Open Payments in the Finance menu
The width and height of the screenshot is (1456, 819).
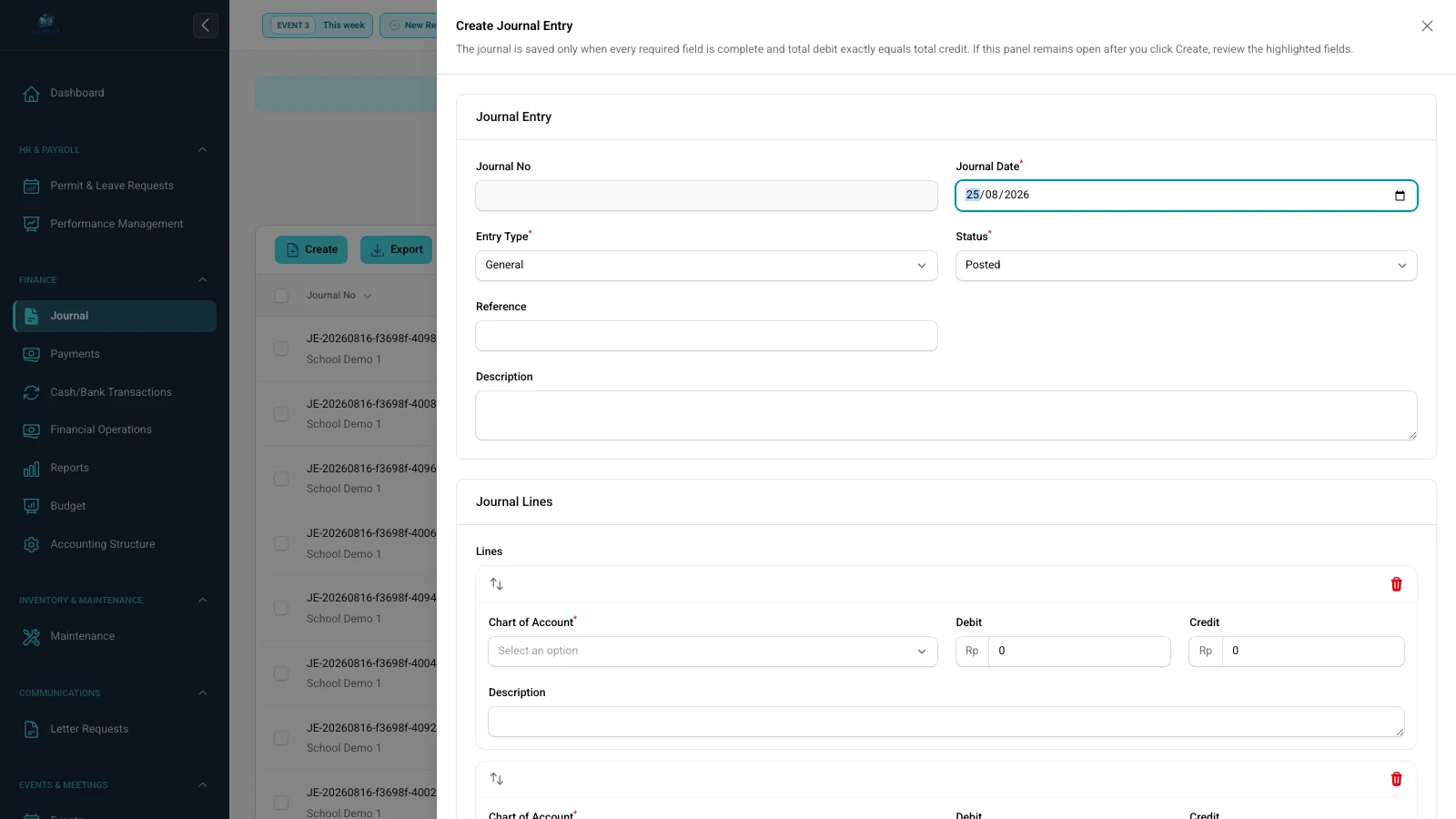coord(115,354)
